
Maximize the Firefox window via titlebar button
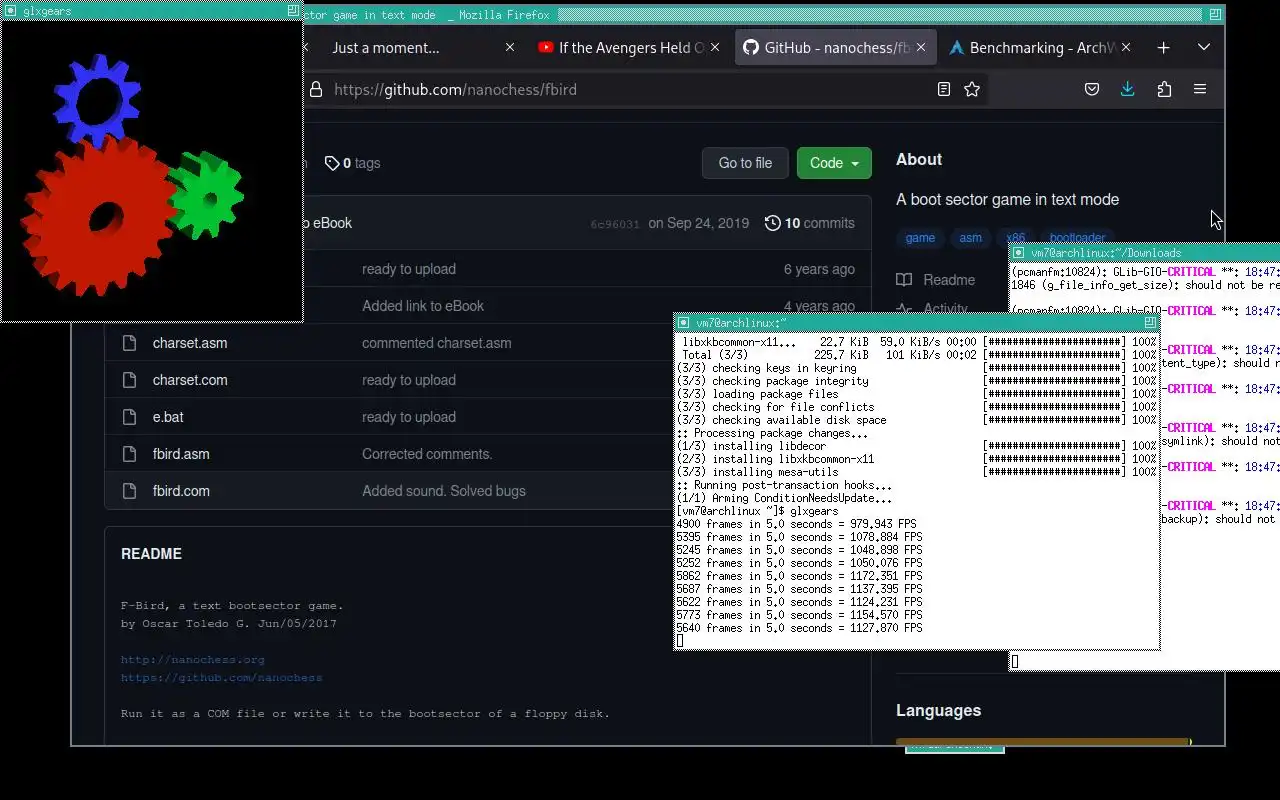(1215, 14)
